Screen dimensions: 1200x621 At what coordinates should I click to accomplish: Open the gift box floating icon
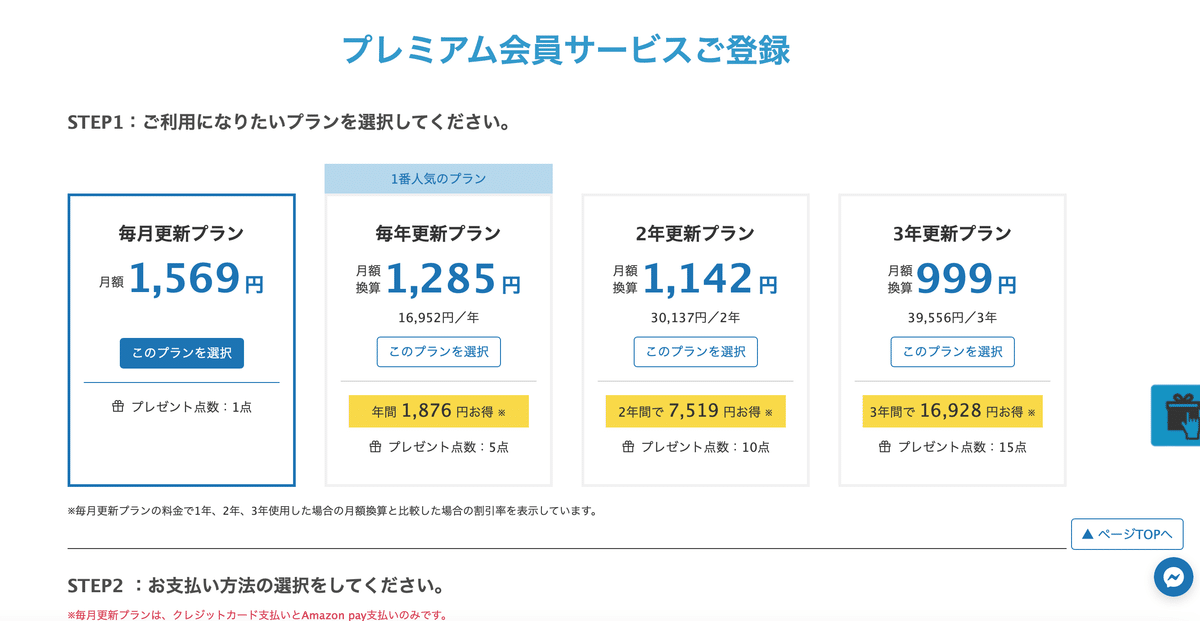1176,415
